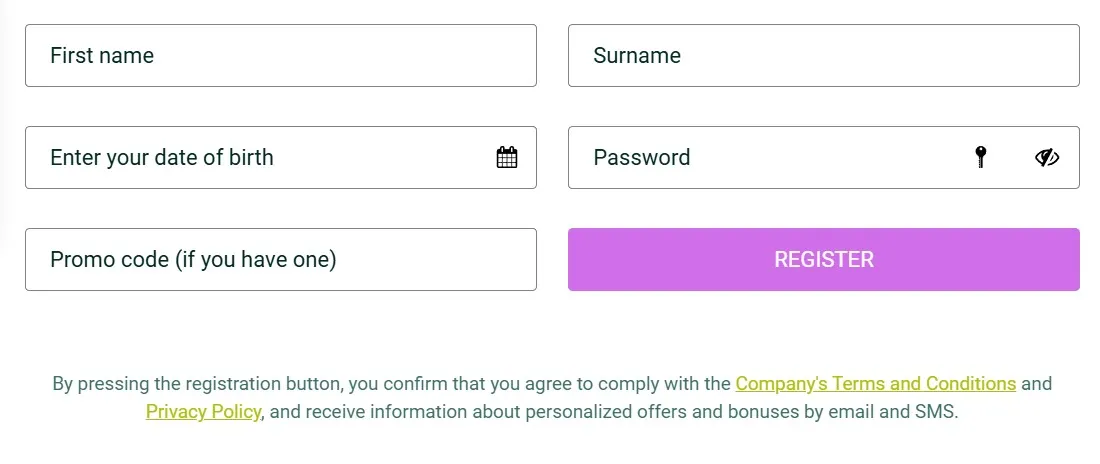Open the Privacy Policy link
Screen dimensions: 1100x464
tap(203, 412)
